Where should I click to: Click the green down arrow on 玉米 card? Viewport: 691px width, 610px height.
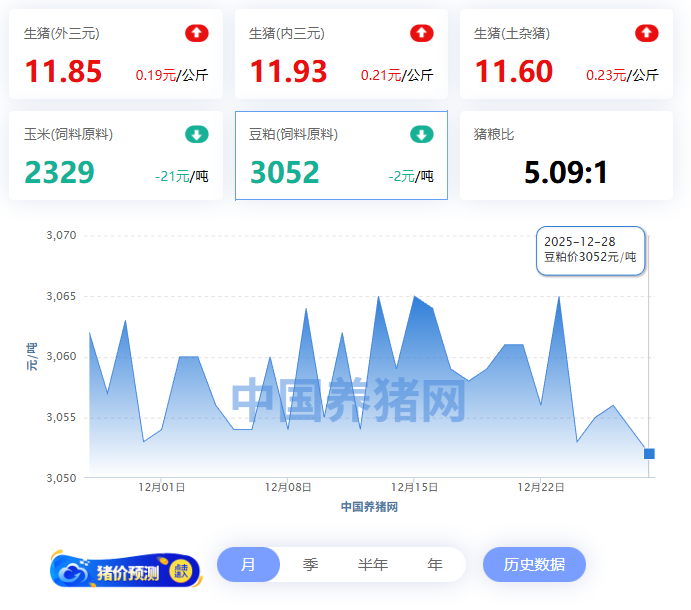tap(197, 134)
